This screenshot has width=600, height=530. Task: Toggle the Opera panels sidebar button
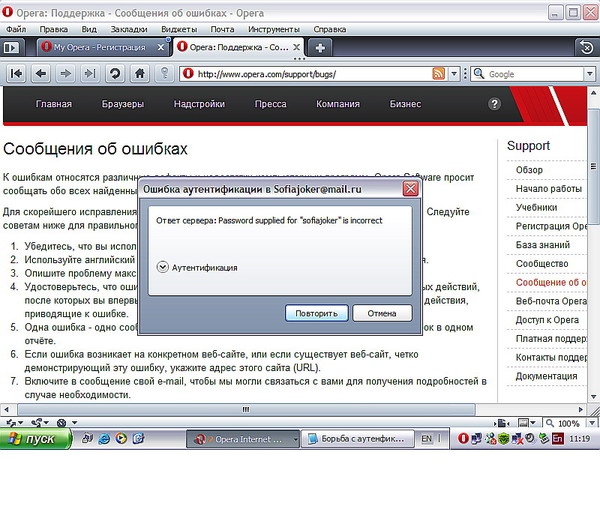[12, 47]
